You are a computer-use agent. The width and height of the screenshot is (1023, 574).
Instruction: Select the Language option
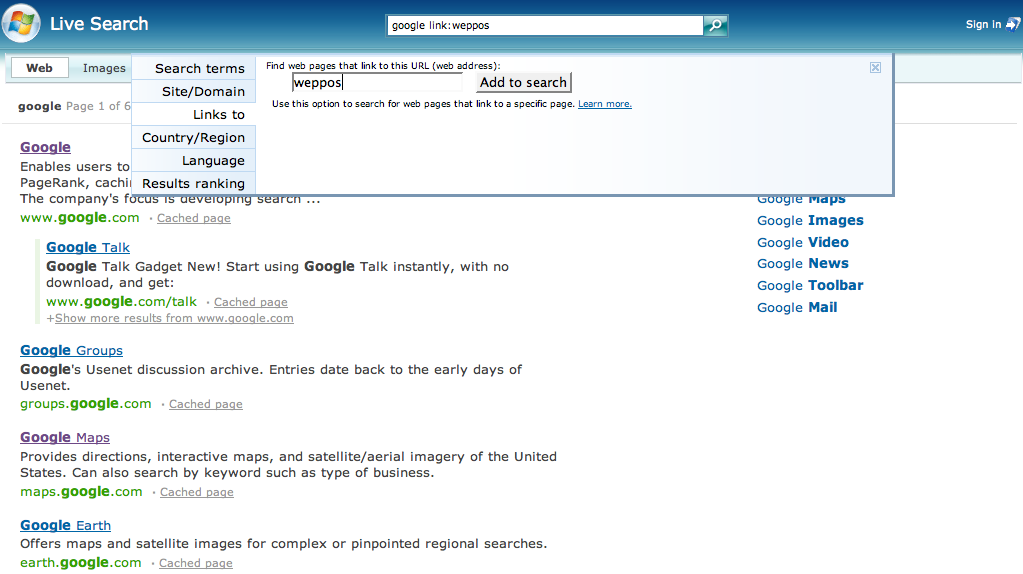pyautogui.click(x=194, y=160)
